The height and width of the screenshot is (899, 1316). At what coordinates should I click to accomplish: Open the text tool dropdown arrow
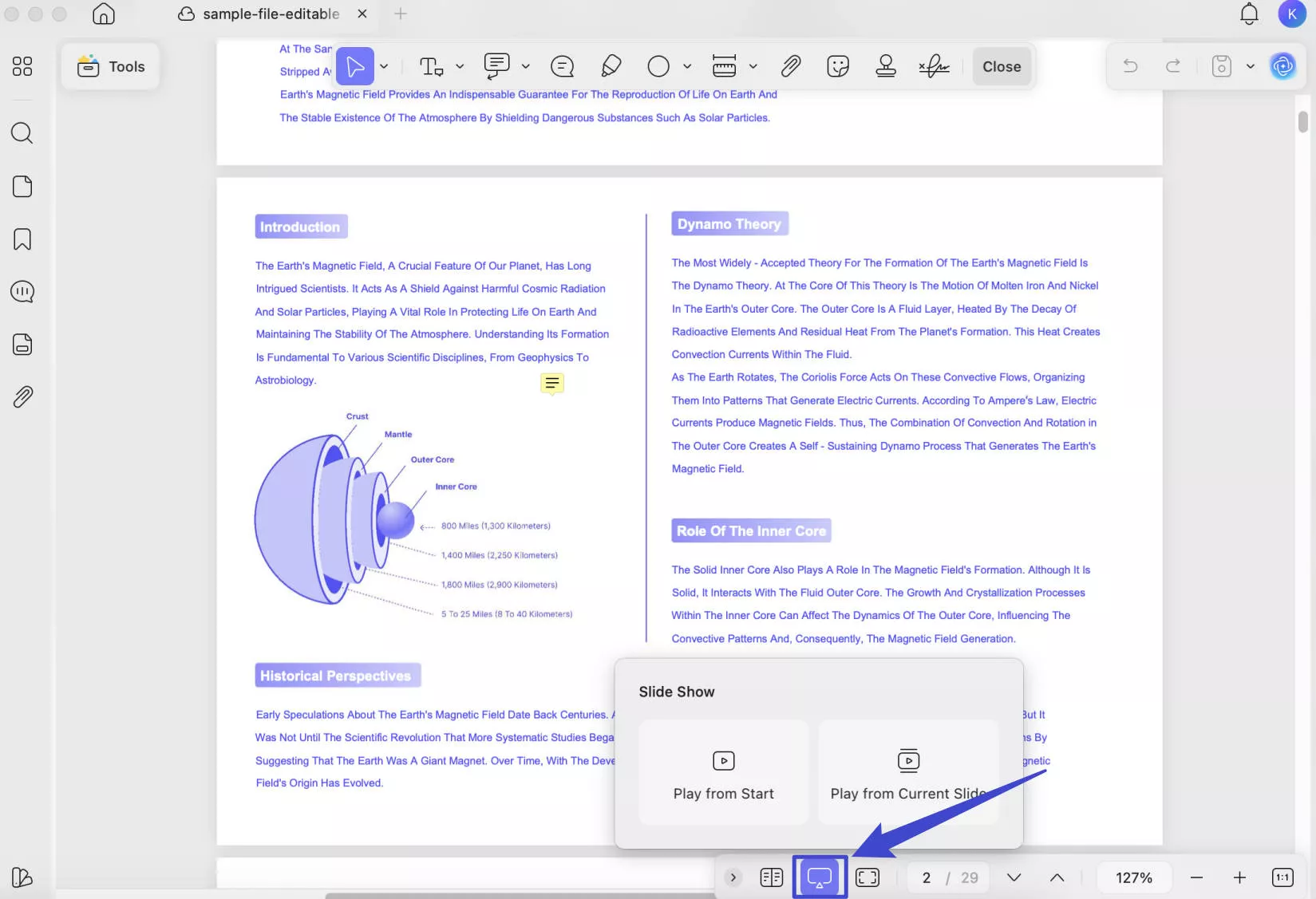coord(460,66)
